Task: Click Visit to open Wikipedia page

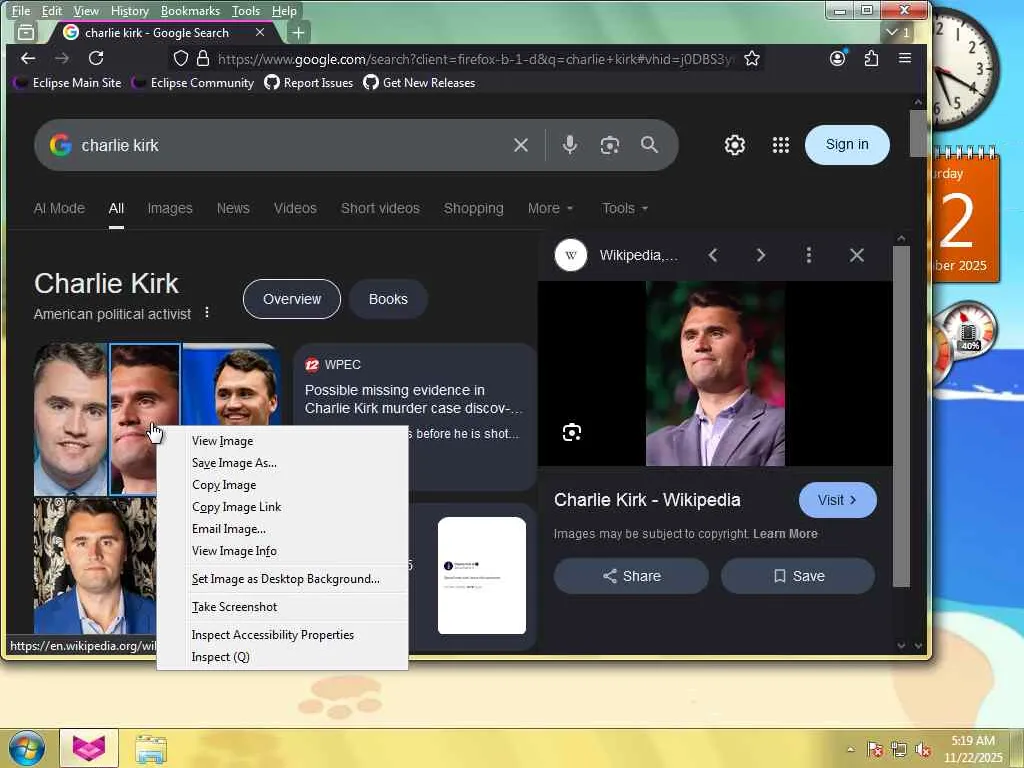Action: click(x=837, y=500)
